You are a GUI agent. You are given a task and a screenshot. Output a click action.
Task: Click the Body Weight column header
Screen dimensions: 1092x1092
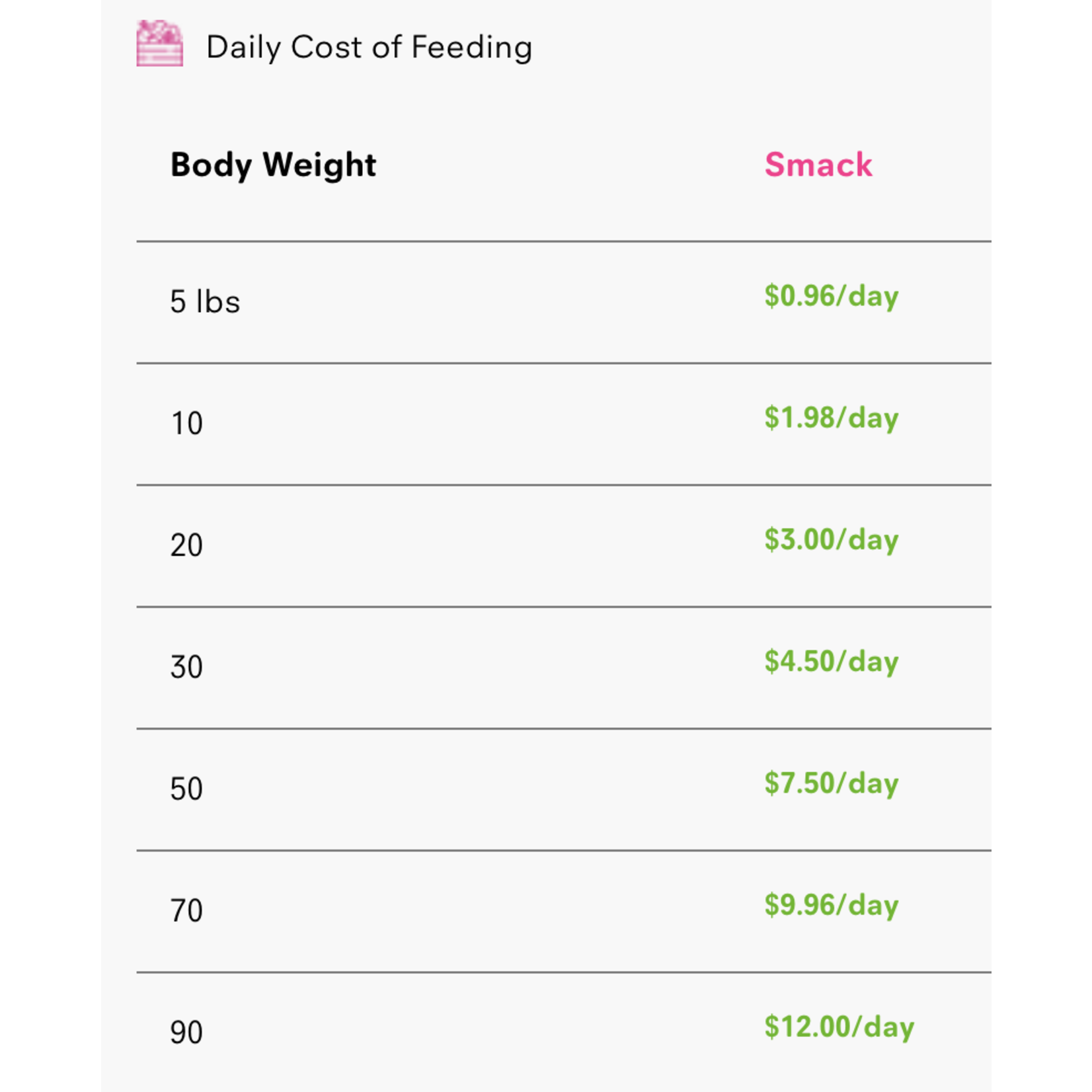(273, 165)
